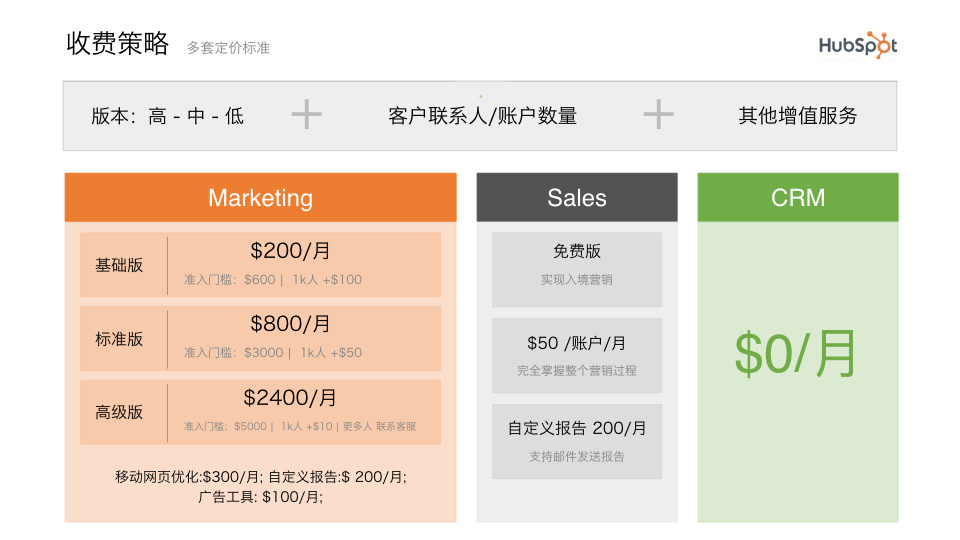Select the $50 /账户/月 Sales card
Viewport: 960px width, 540px height.
click(577, 354)
